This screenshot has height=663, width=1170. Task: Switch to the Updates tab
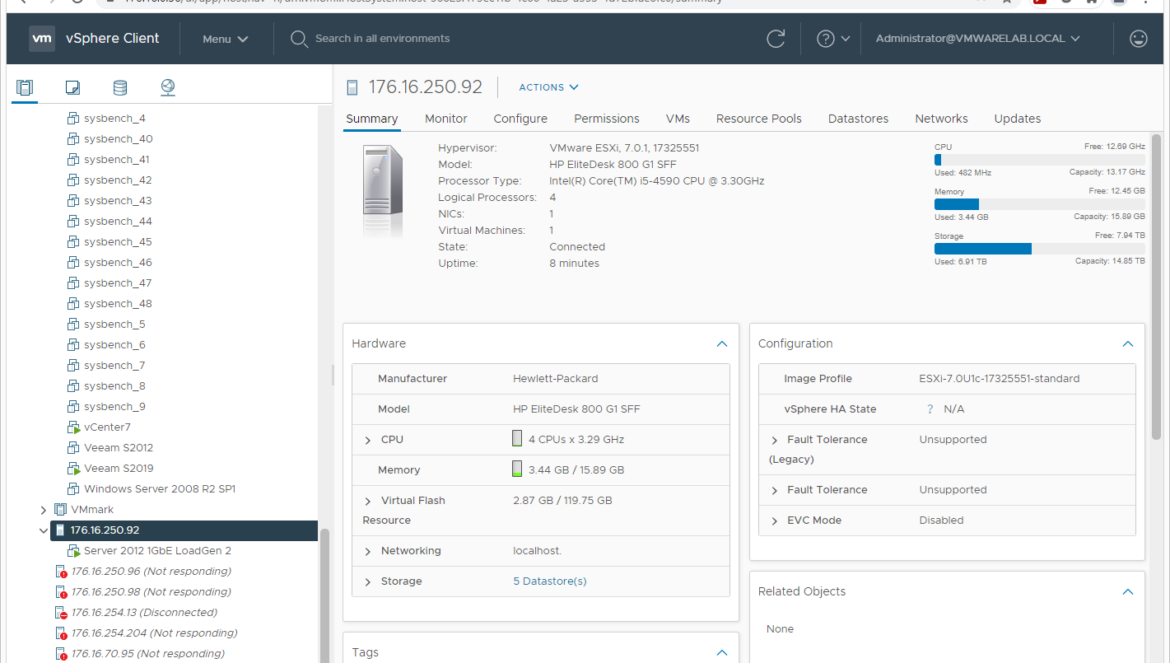(1017, 119)
